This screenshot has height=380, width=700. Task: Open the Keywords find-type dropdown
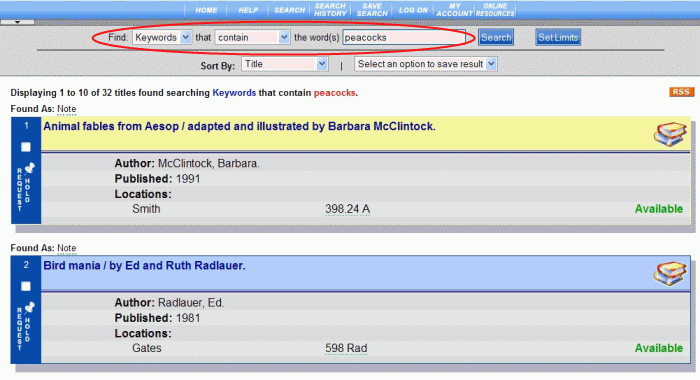(162, 38)
